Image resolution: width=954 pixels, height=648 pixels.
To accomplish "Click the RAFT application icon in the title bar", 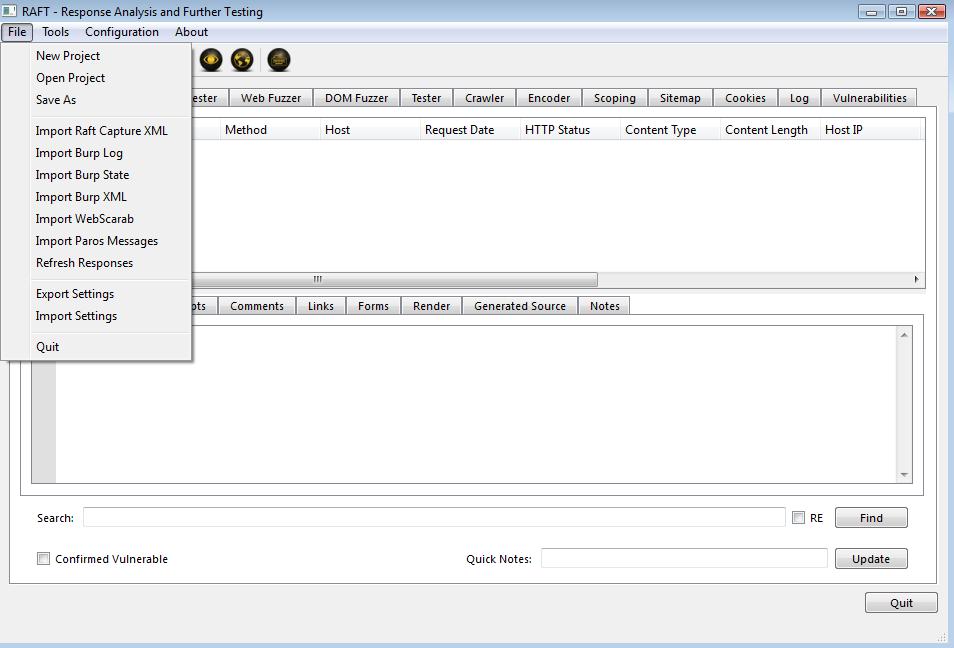I will click(9, 11).
